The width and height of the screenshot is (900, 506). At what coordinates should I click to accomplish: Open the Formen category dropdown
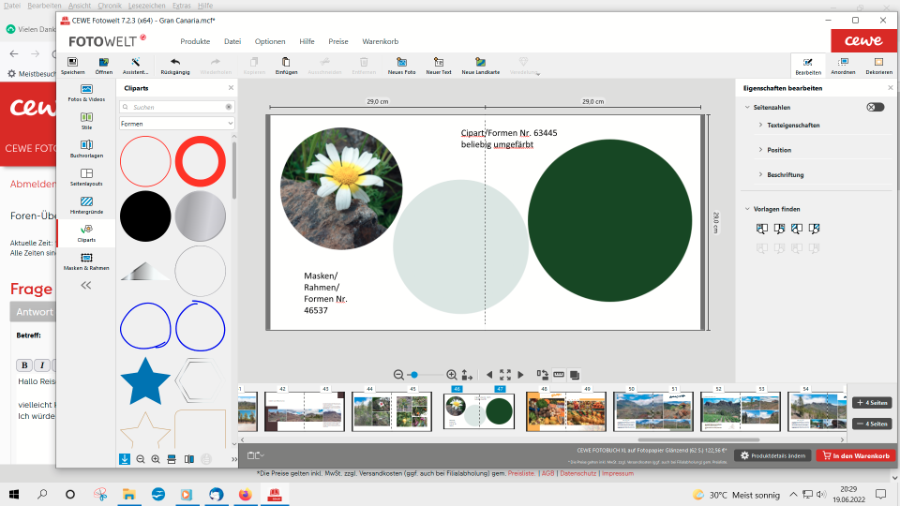[176, 123]
